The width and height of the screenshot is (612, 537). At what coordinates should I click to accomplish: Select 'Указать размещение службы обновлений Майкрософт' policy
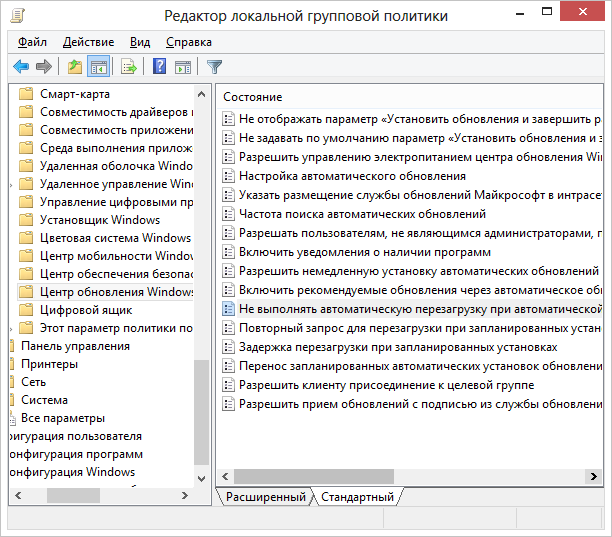(420, 195)
